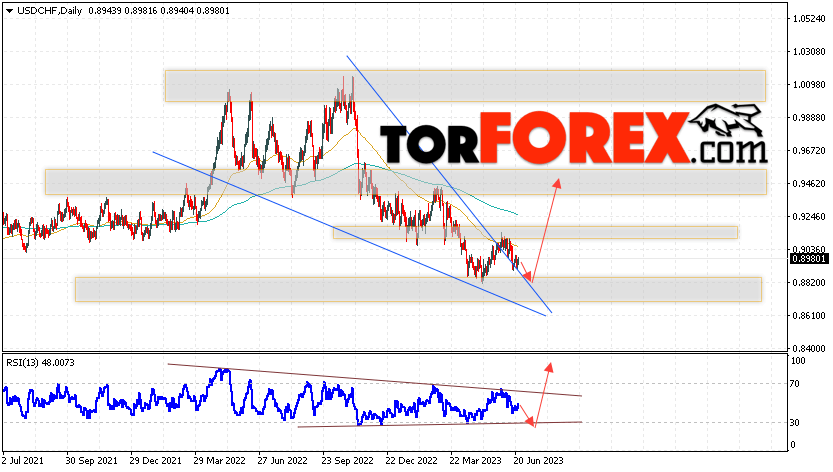Click the 23 Sep 2022 date label
The image size is (833, 472).
click(x=347, y=460)
